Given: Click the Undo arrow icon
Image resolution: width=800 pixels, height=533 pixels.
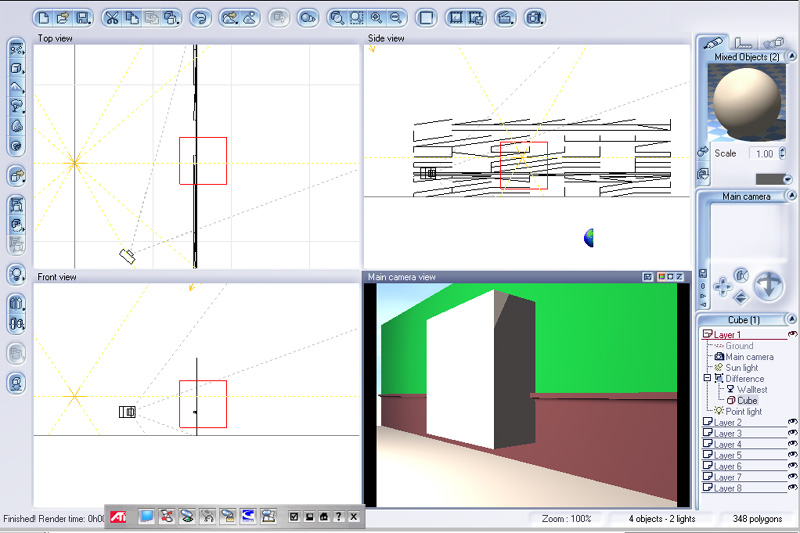Looking at the screenshot, I should pyautogui.click(x=200, y=17).
